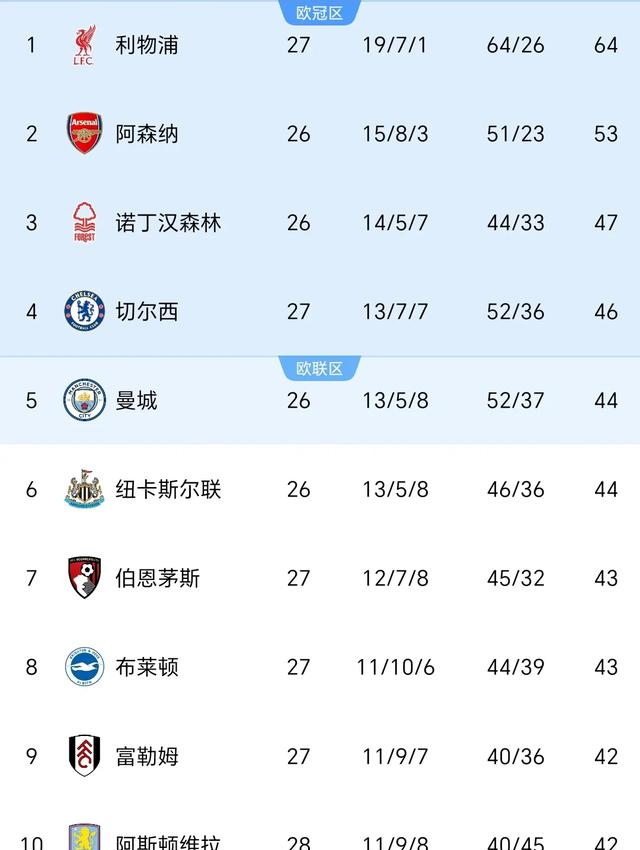
Task: Click the Liverpool club crest
Action: click(x=85, y=45)
